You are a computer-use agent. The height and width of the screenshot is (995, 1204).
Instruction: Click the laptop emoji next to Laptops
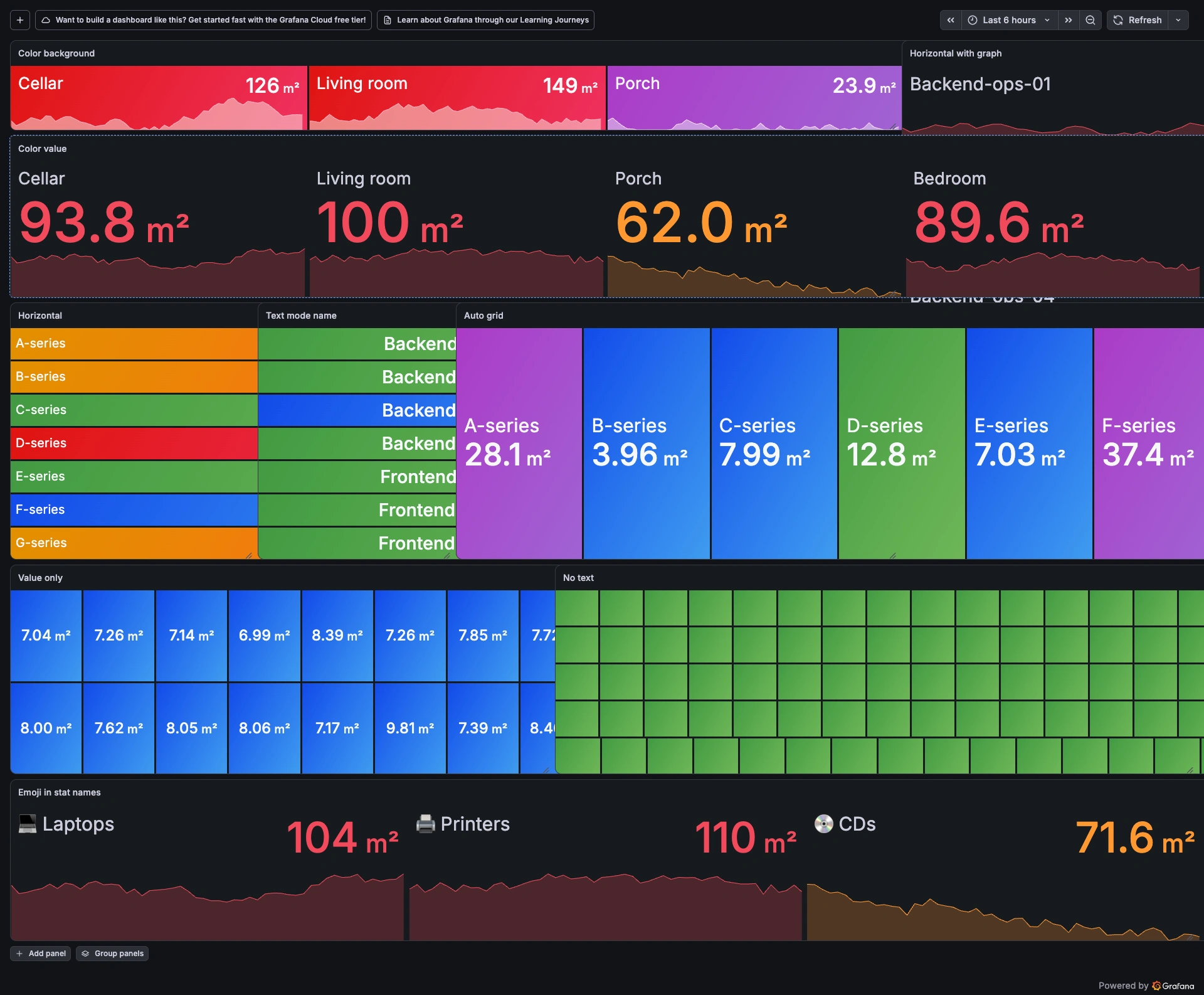coord(28,824)
